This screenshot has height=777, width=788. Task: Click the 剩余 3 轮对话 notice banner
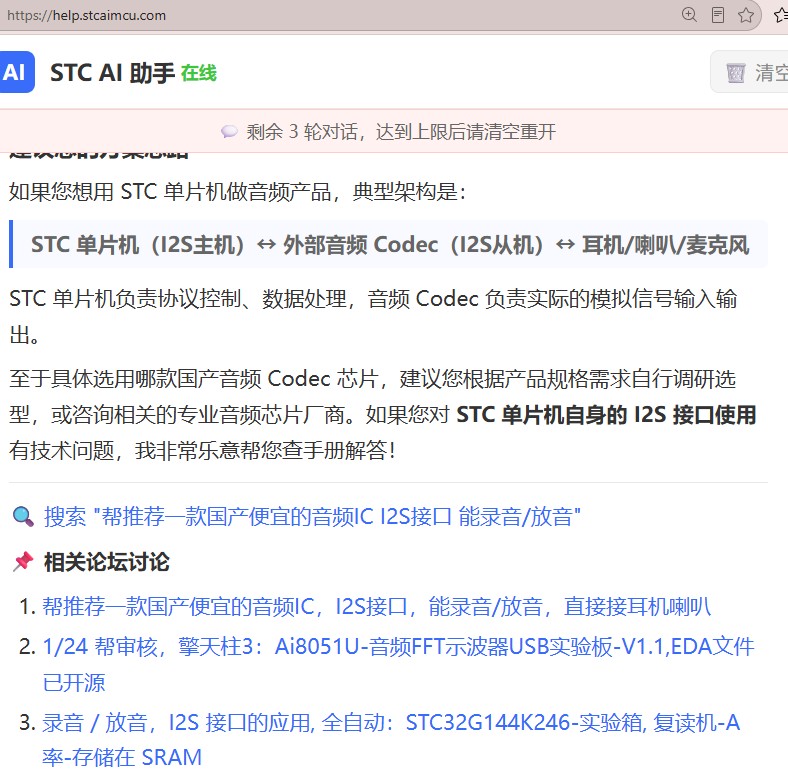pos(394,132)
